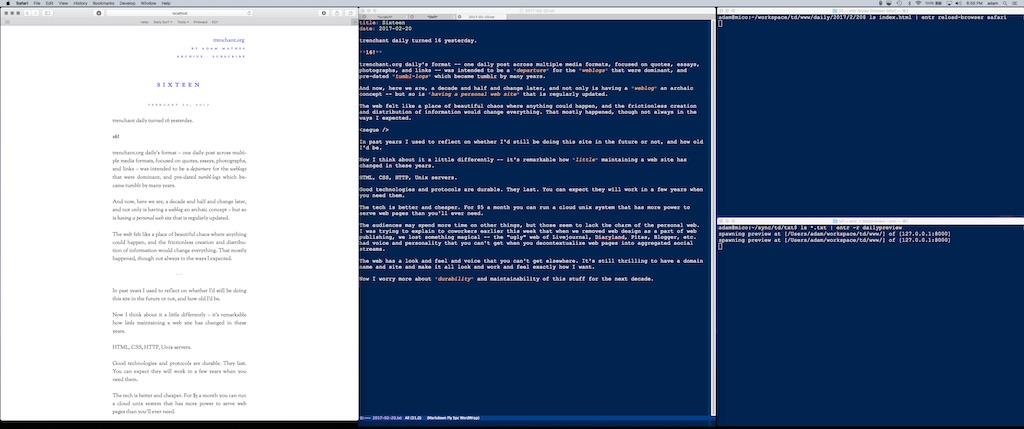The width and height of the screenshot is (1024, 429).
Task: Close the *Daily* editor tab
Action: tap(412, 17)
